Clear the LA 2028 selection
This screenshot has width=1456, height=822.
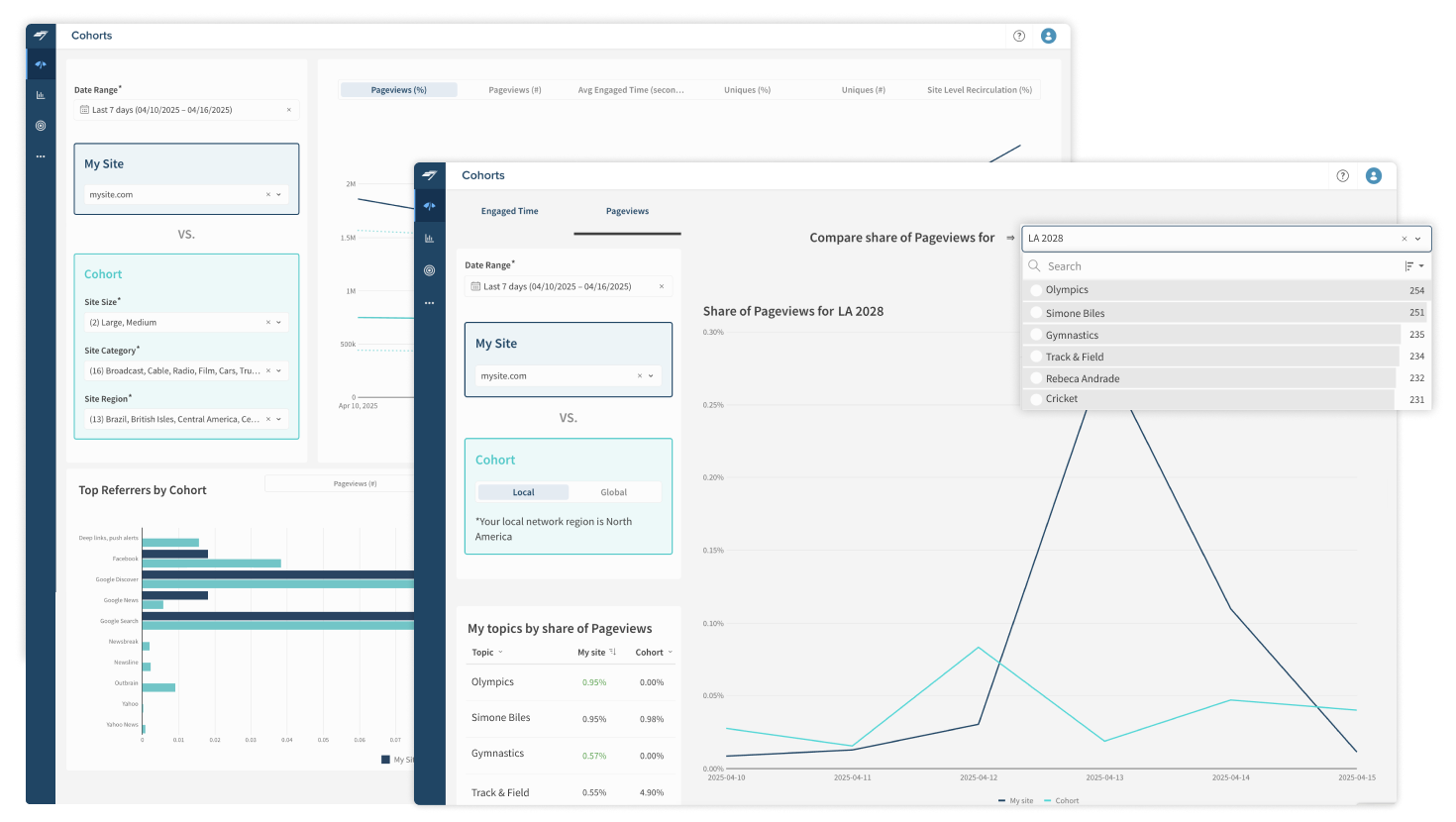(1404, 239)
